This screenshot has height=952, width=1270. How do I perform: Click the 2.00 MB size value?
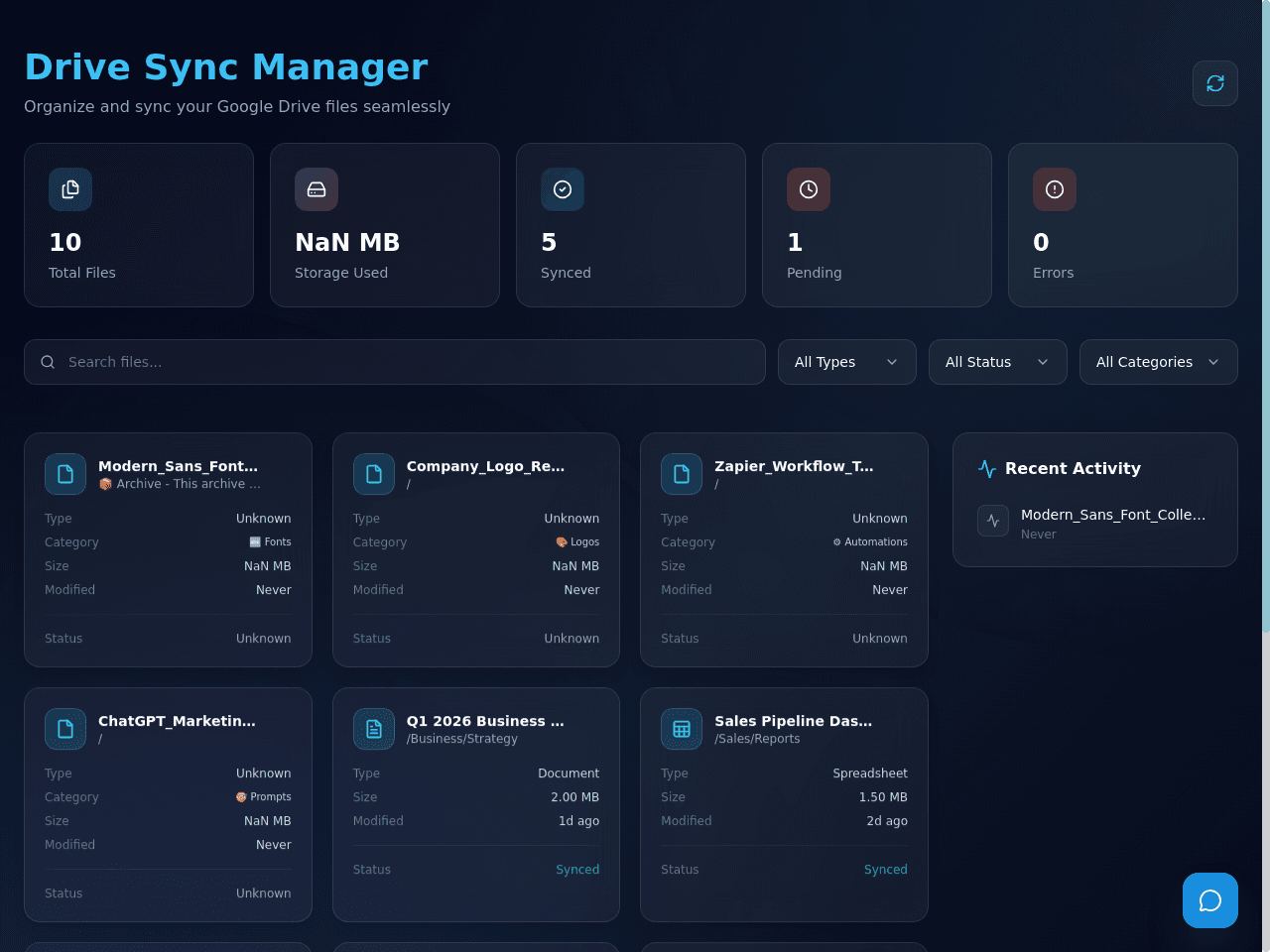click(575, 797)
